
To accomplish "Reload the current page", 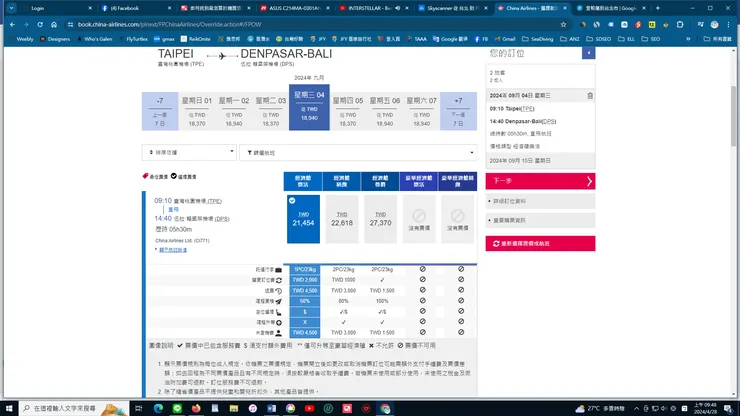I will (40, 25).
